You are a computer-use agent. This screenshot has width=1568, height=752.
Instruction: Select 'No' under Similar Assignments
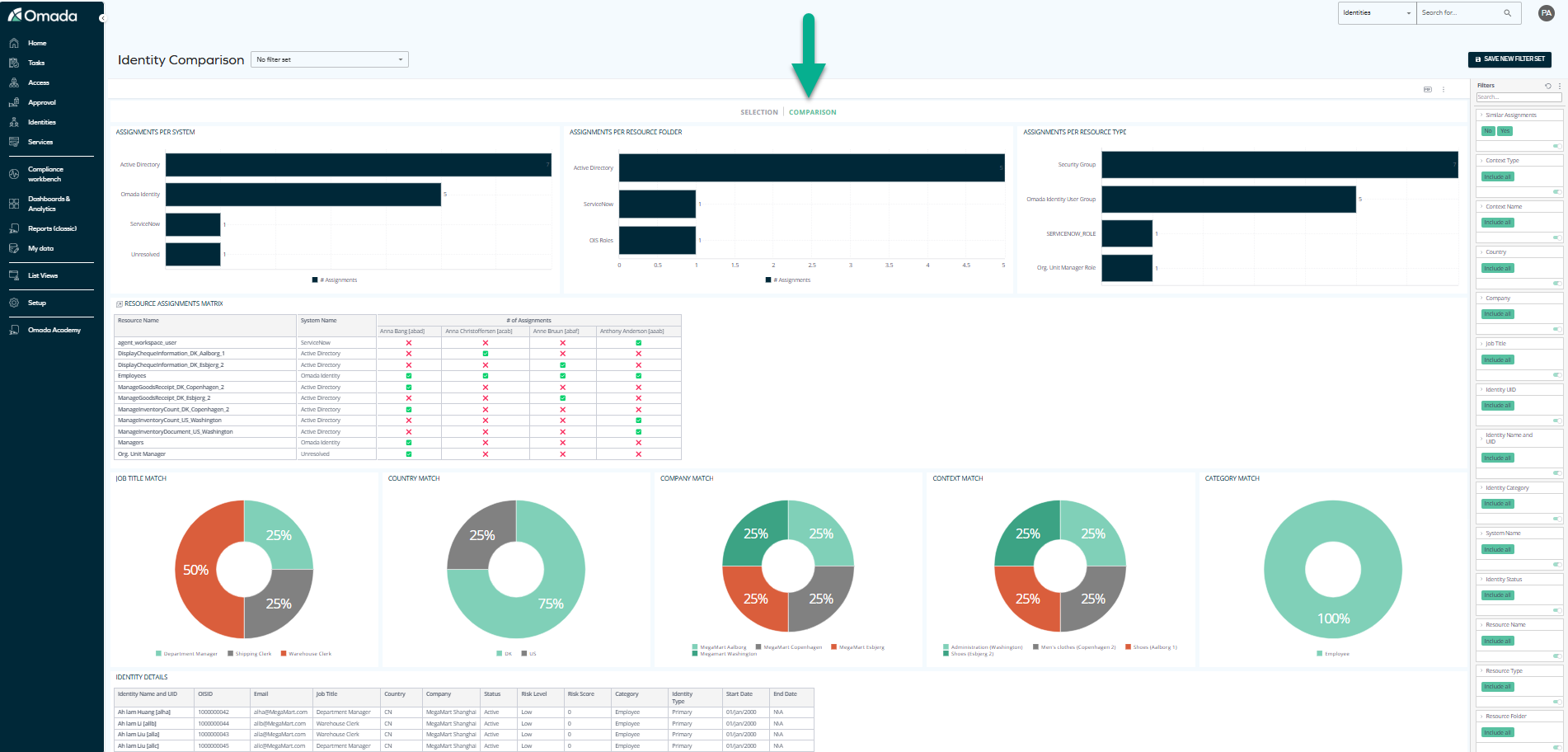point(1488,131)
